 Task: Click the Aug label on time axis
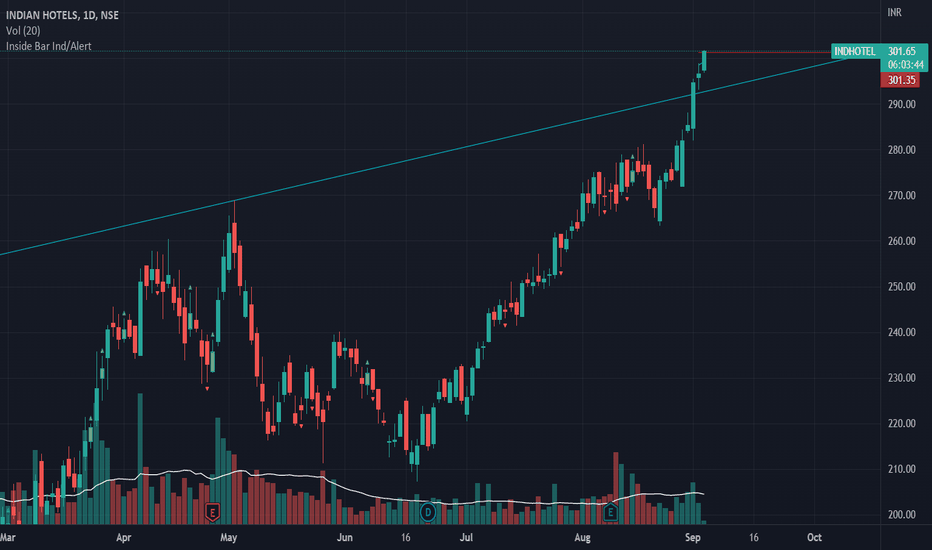click(x=582, y=538)
